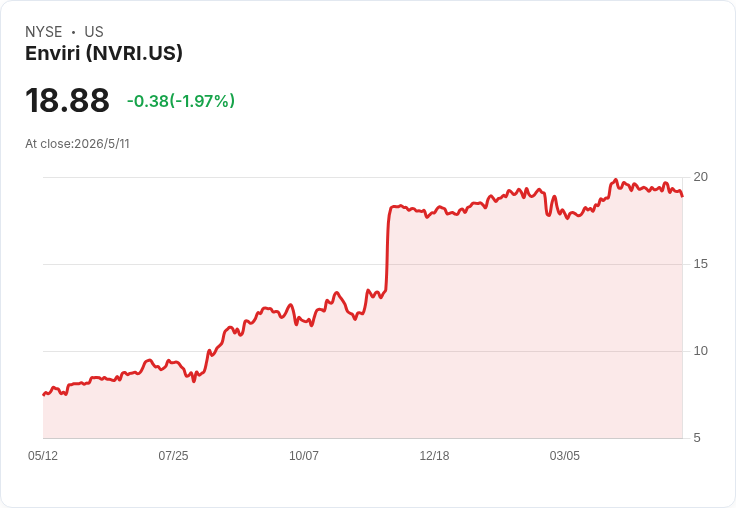The width and height of the screenshot is (736, 508).
Task: Click the 07/25 date axis label
Action: (x=173, y=455)
